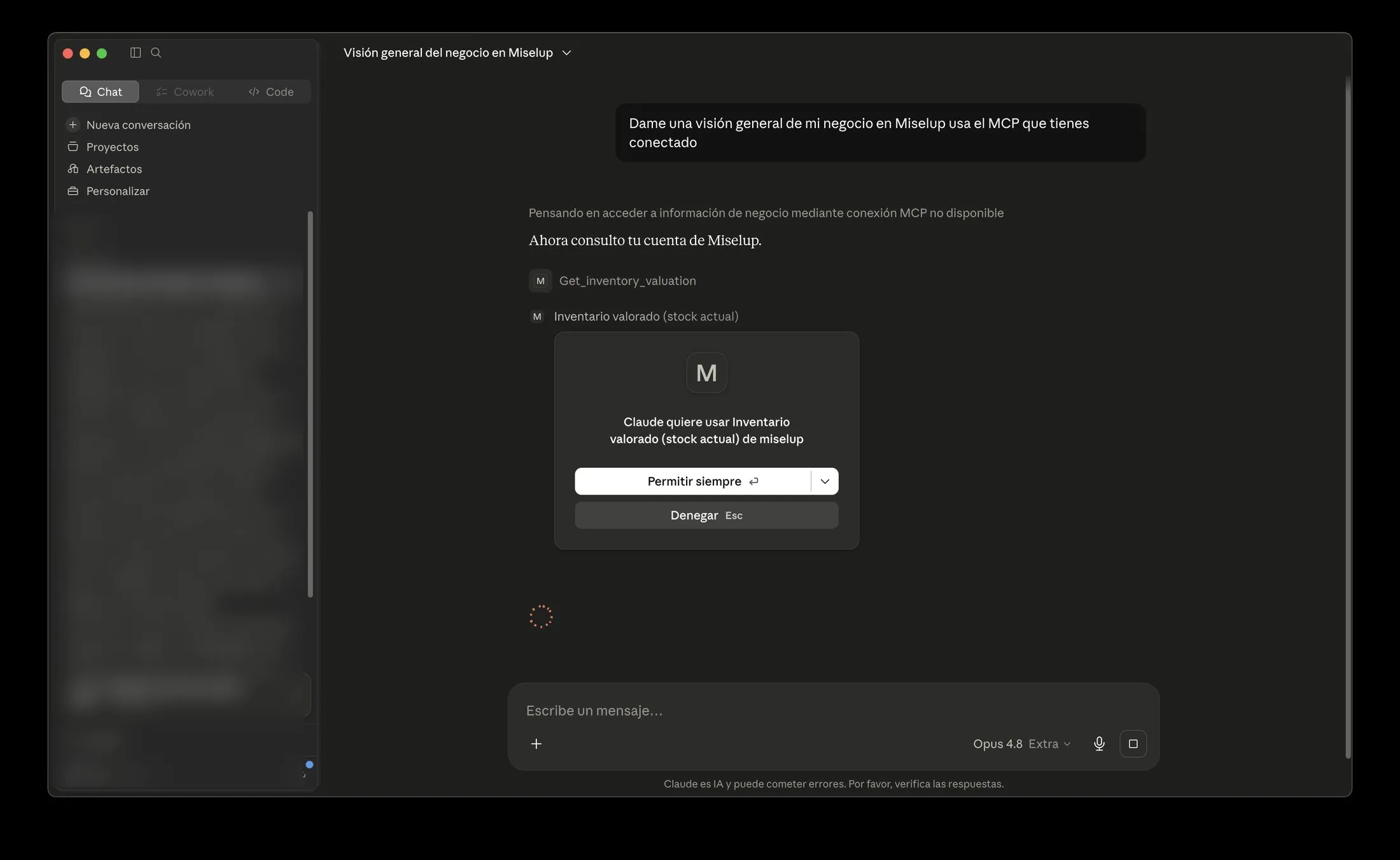The height and width of the screenshot is (860, 1400).
Task: Click the main chat scrollbar
Action: click(1347, 417)
